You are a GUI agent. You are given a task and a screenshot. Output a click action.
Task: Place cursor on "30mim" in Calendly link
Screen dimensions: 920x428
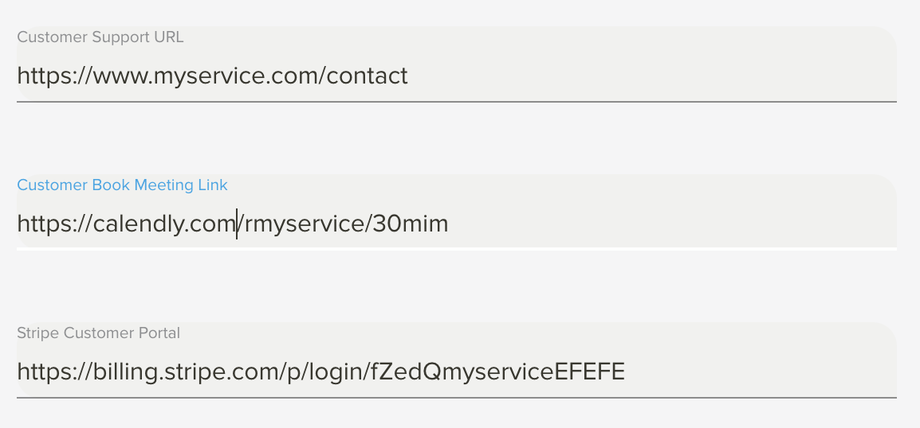[410, 224]
